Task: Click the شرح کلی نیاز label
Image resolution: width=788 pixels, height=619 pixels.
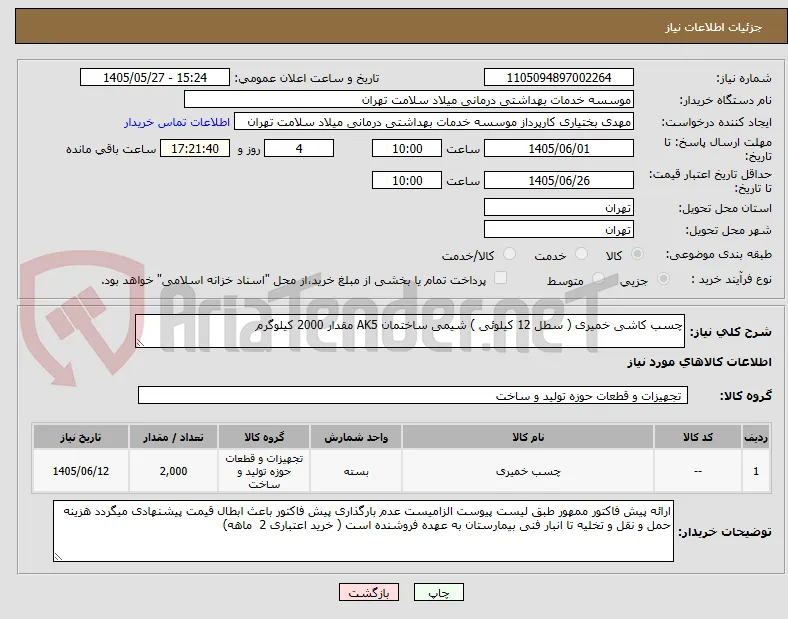Action: pyautogui.click(x=731, y=332)
